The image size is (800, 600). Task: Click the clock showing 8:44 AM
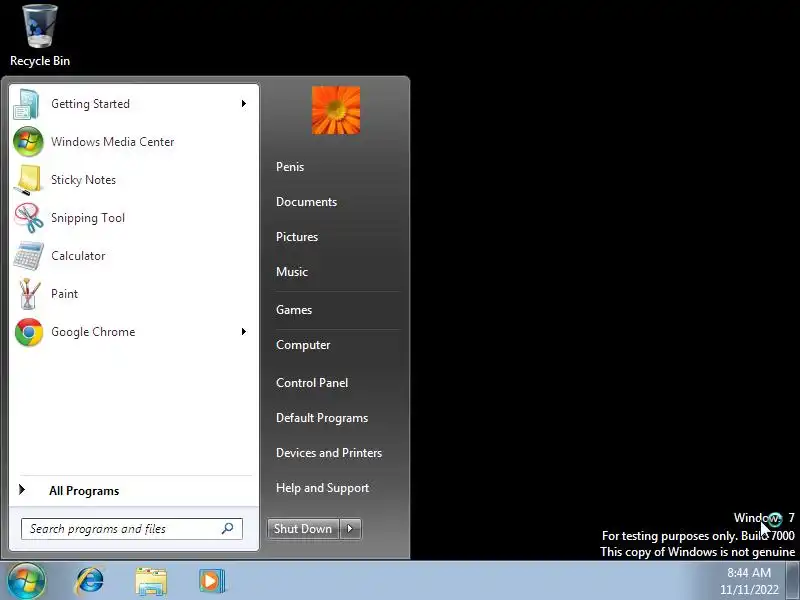point(749,572)
